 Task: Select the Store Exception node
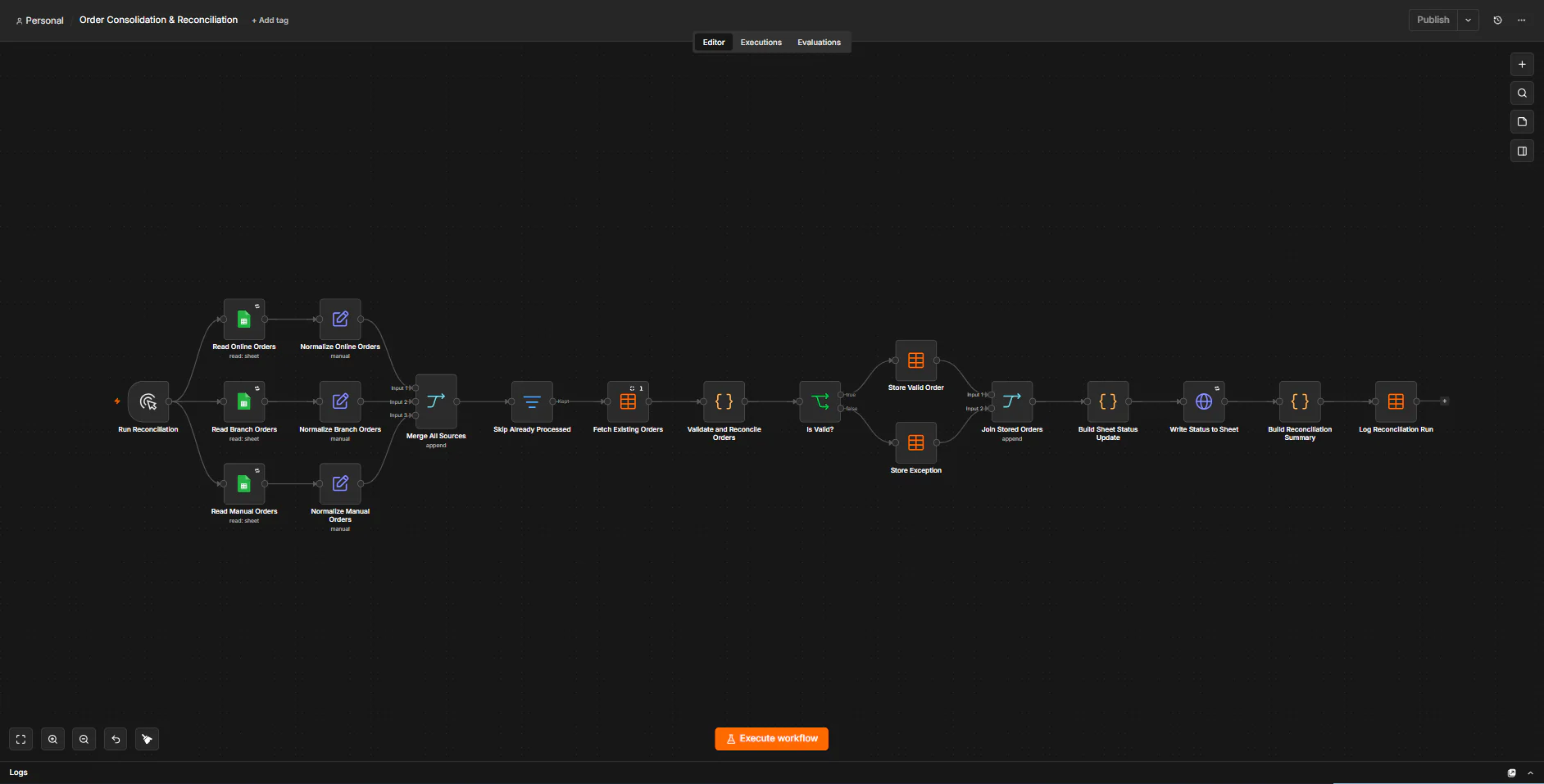point(916,443)
